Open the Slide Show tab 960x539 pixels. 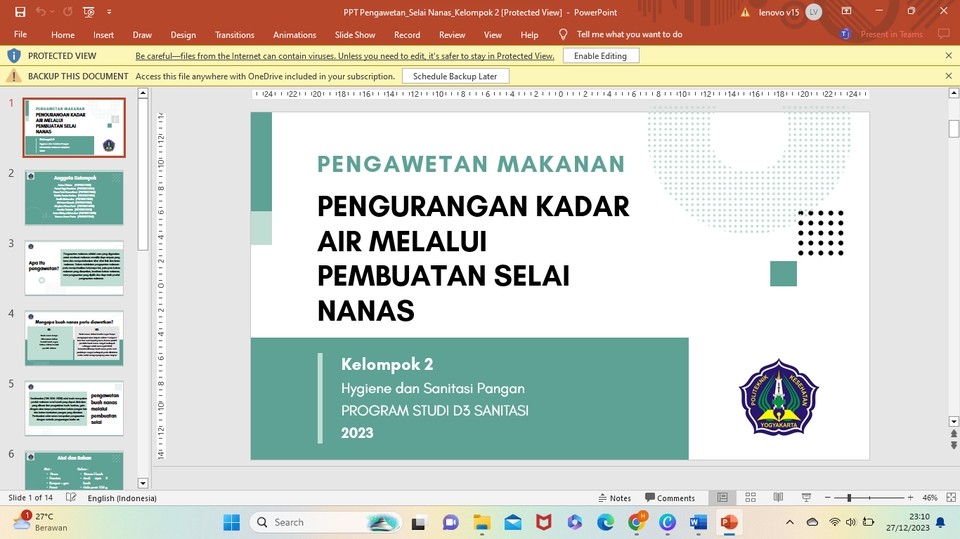355,35
